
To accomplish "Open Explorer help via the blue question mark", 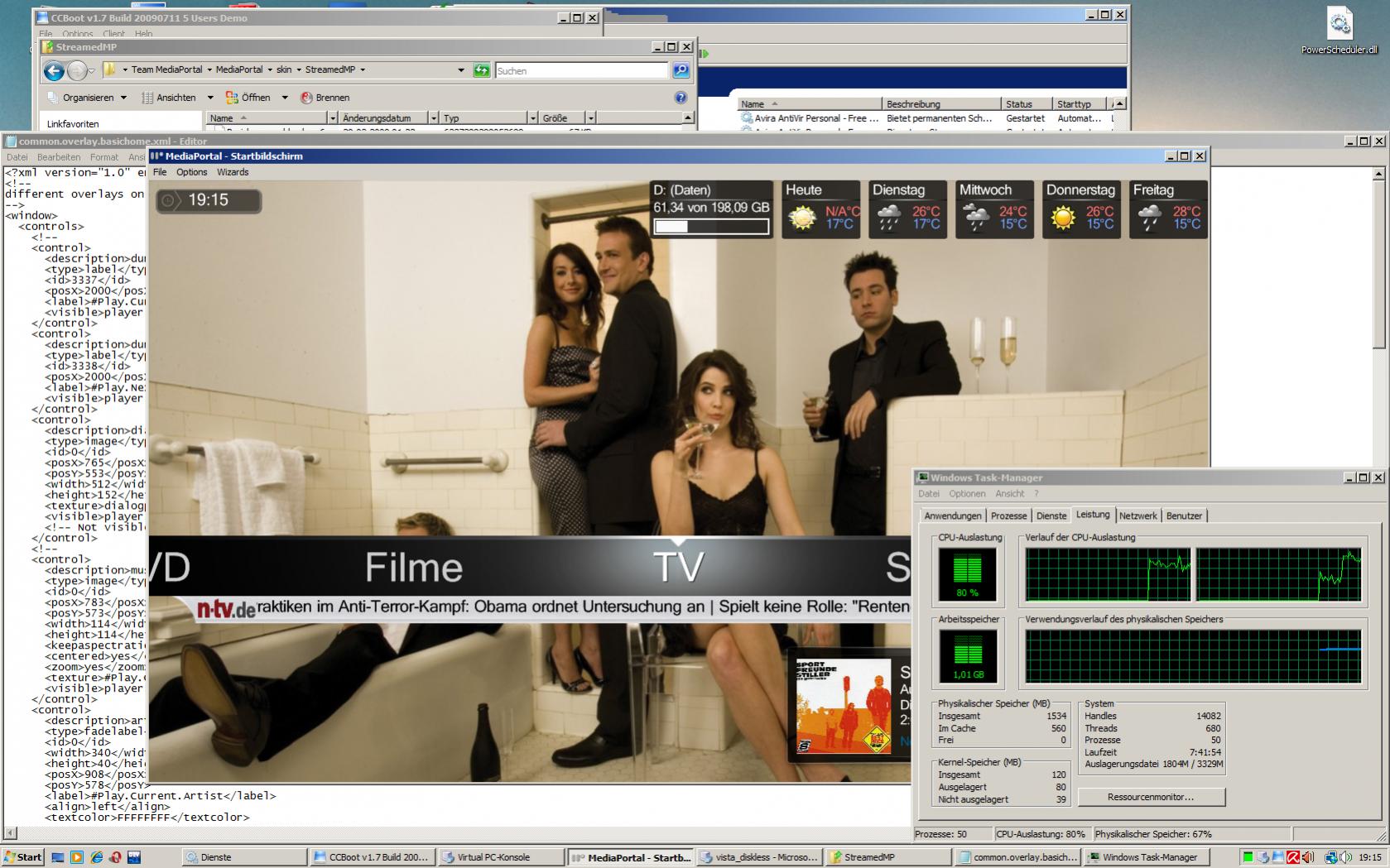I will 681,98.
